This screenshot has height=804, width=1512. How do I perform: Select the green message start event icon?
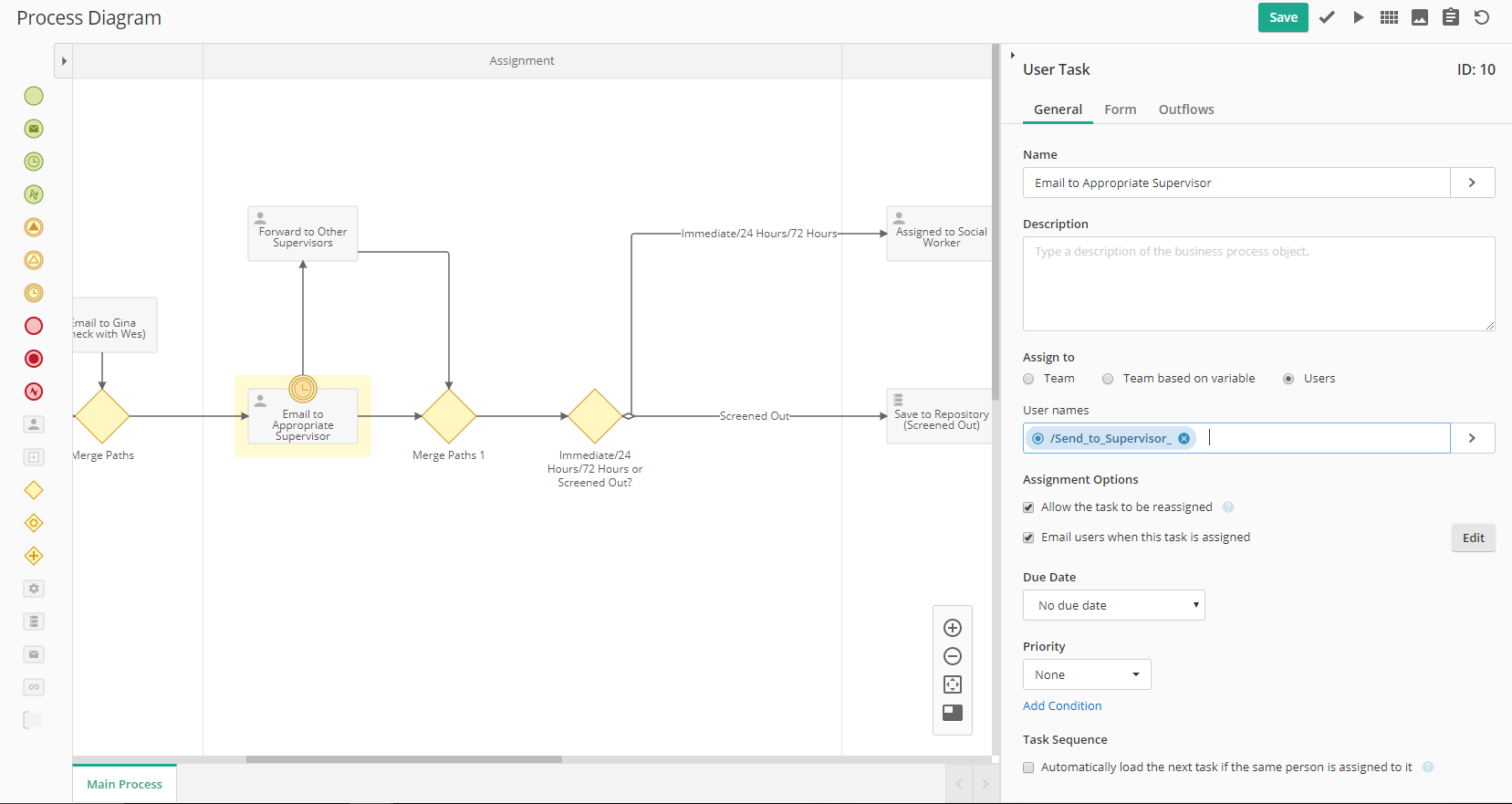34,129
